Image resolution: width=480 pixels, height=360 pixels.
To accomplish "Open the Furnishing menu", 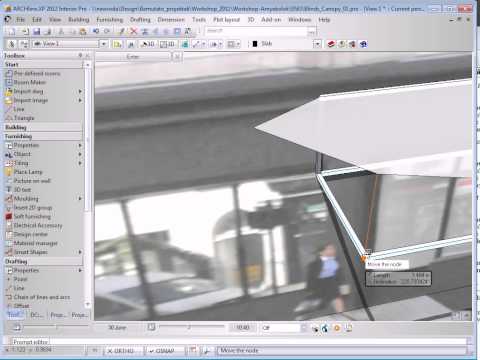I will click(x=110, y=20).
